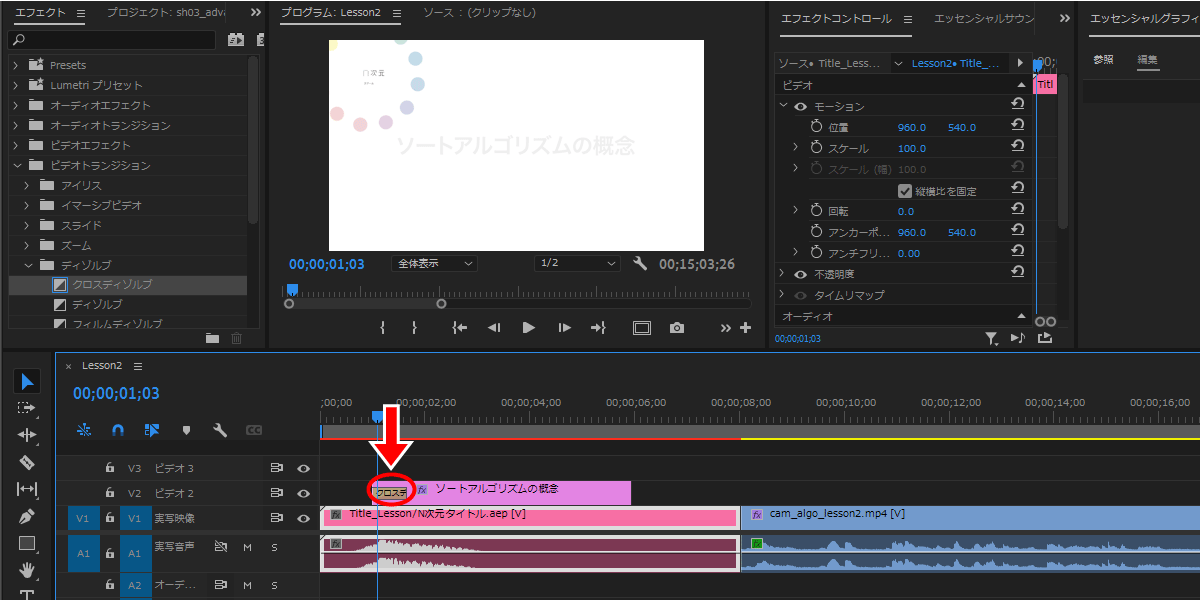Select the Hand tool

[x=27, y=571]
